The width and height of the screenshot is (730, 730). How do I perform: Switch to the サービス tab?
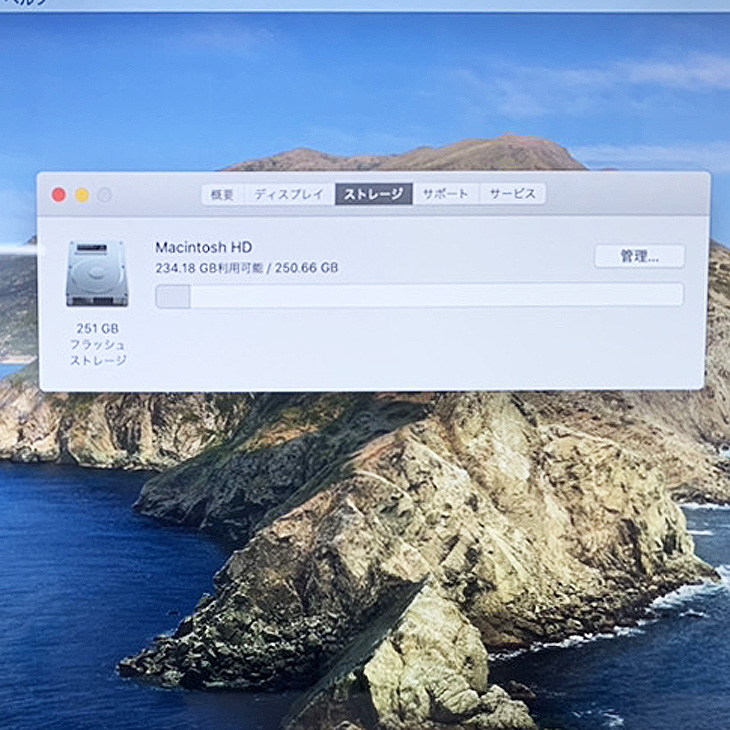513,194
